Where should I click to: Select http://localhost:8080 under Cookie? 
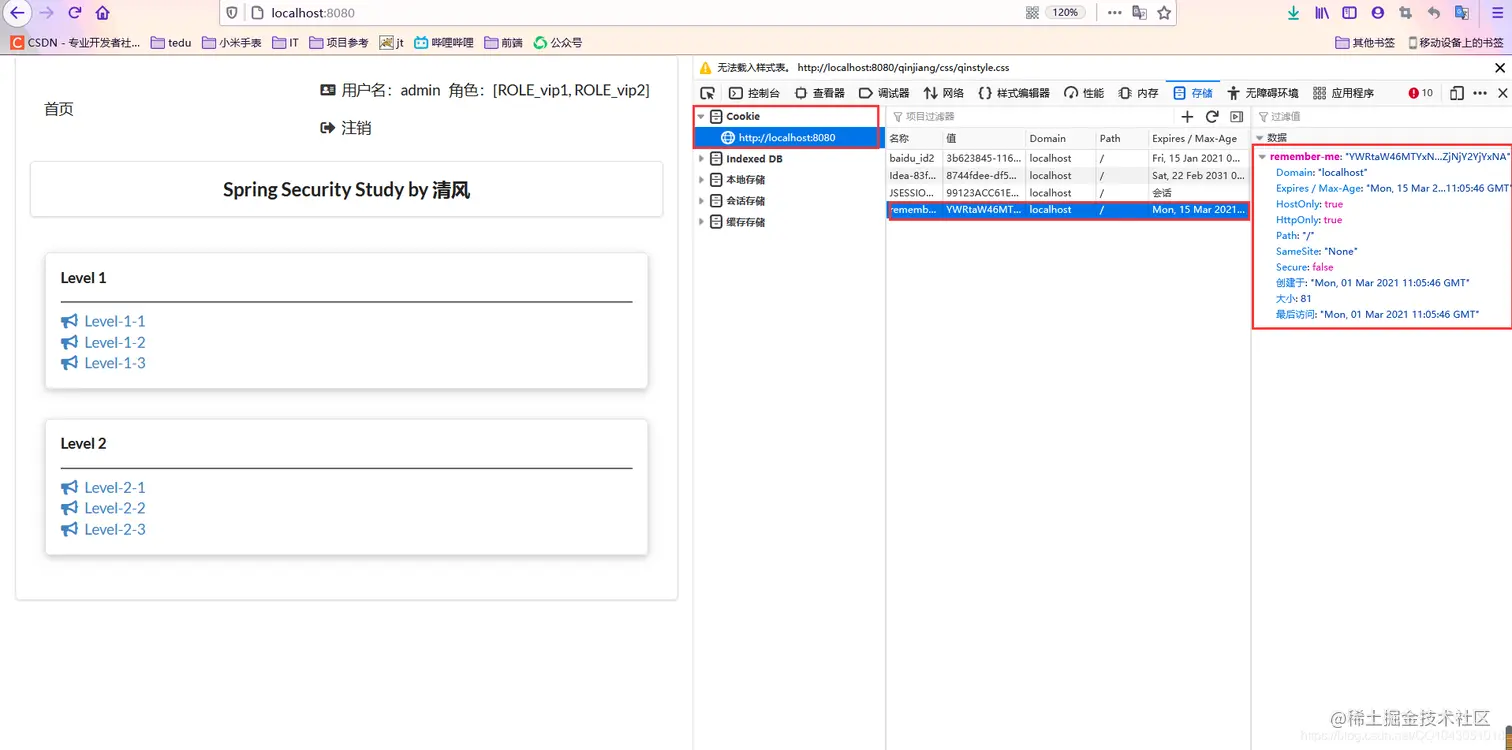[786, 138]
